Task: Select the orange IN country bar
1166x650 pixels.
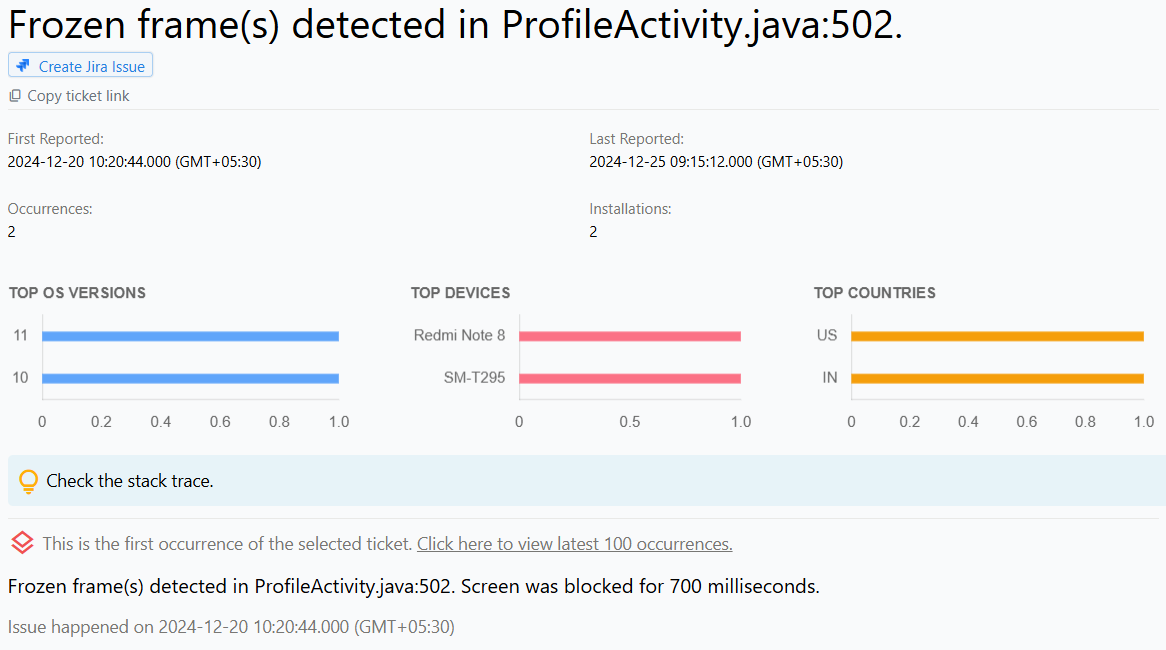Action: (x=997, y=378)
